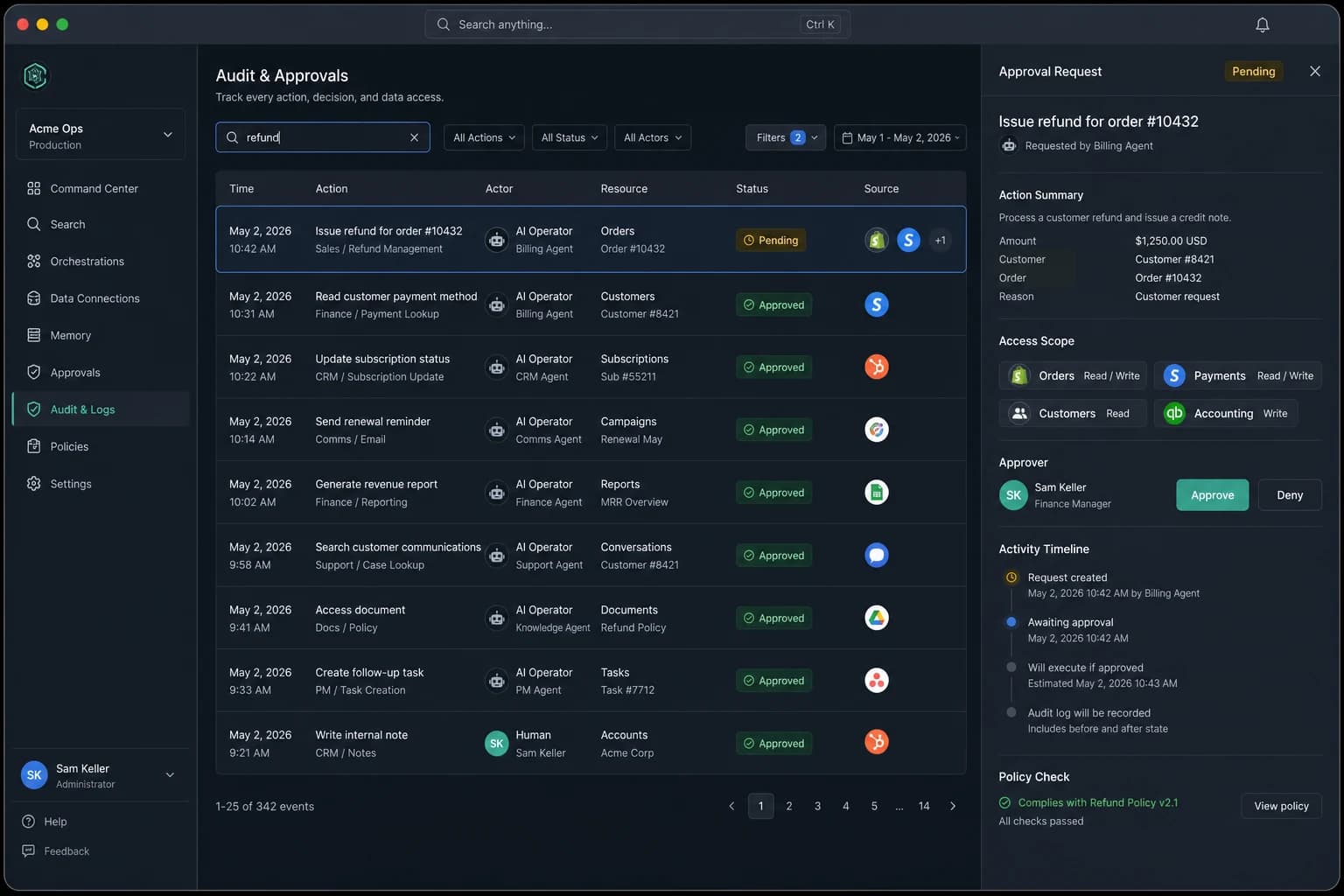Go to page 2 of events

pyautogui.click(x=789, y=806)
